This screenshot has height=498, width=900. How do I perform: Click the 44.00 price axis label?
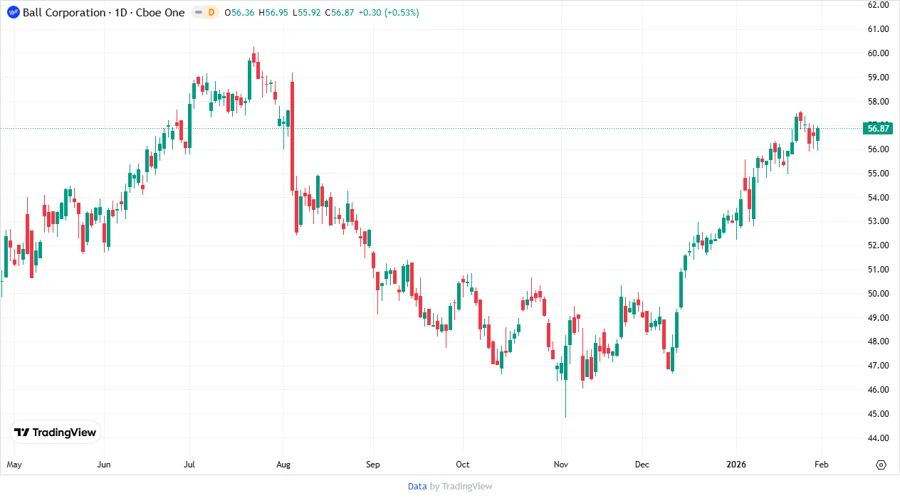(878, 438)
